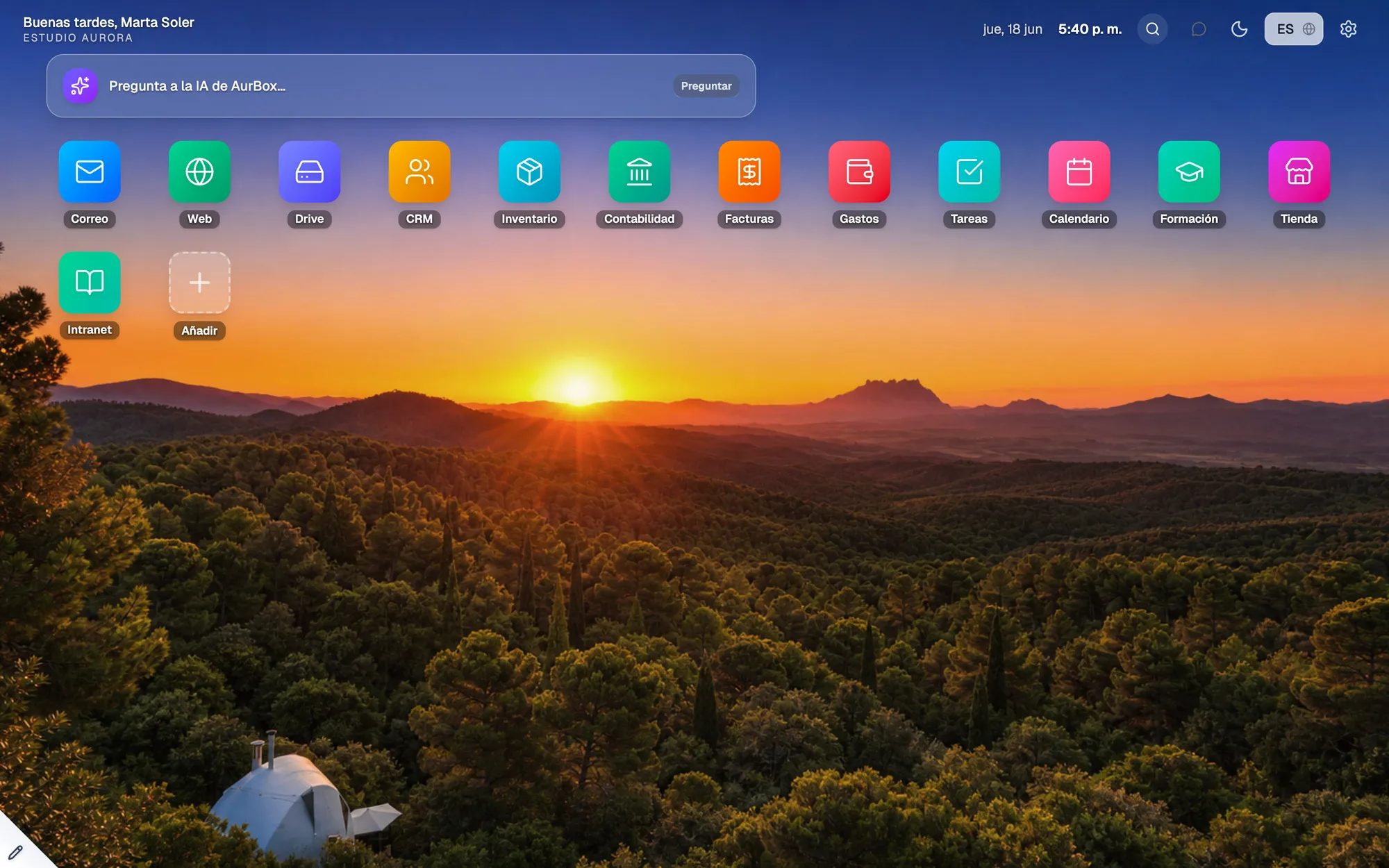Screen dimensions: 1389x868
Task: Click the 'Buenas tardes, Marta Soler' greeting
Action: (109, 22)
